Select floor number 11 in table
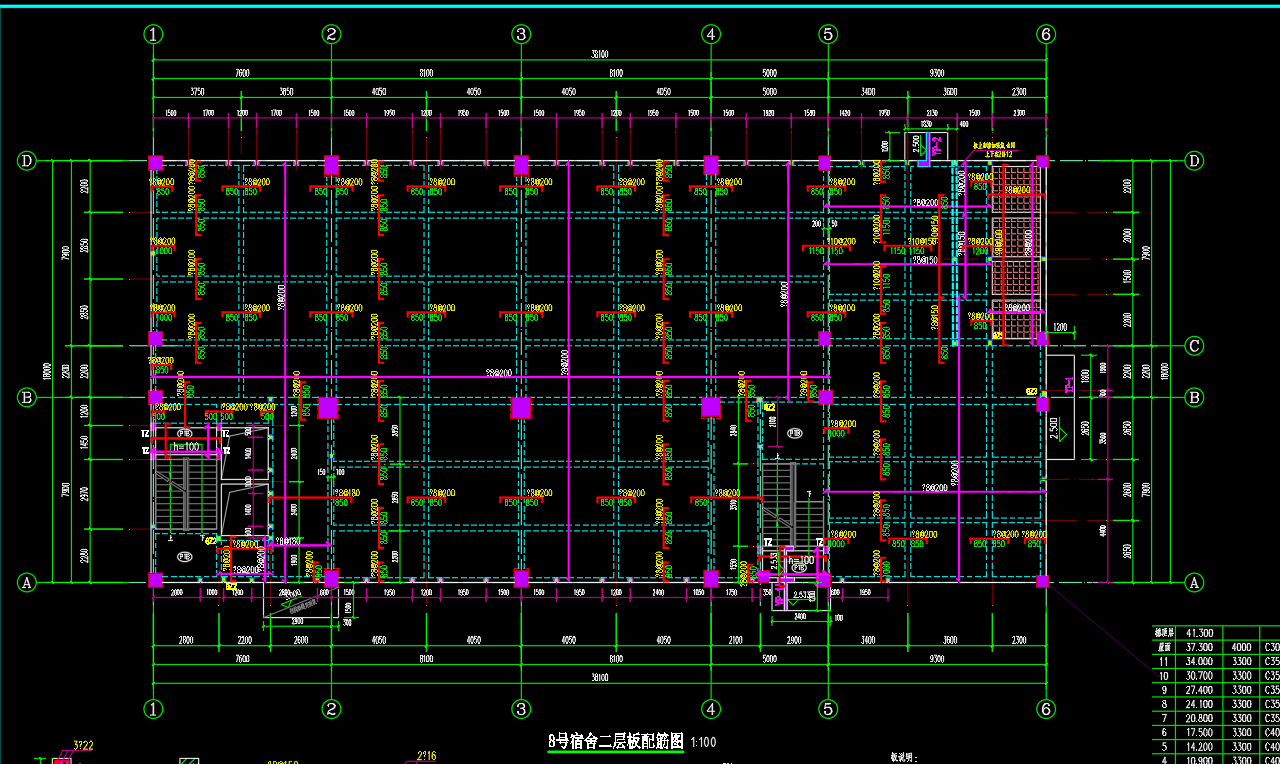Image resolution: width=1280 pixels, height=764 pixels. [x=1162, y=662]
